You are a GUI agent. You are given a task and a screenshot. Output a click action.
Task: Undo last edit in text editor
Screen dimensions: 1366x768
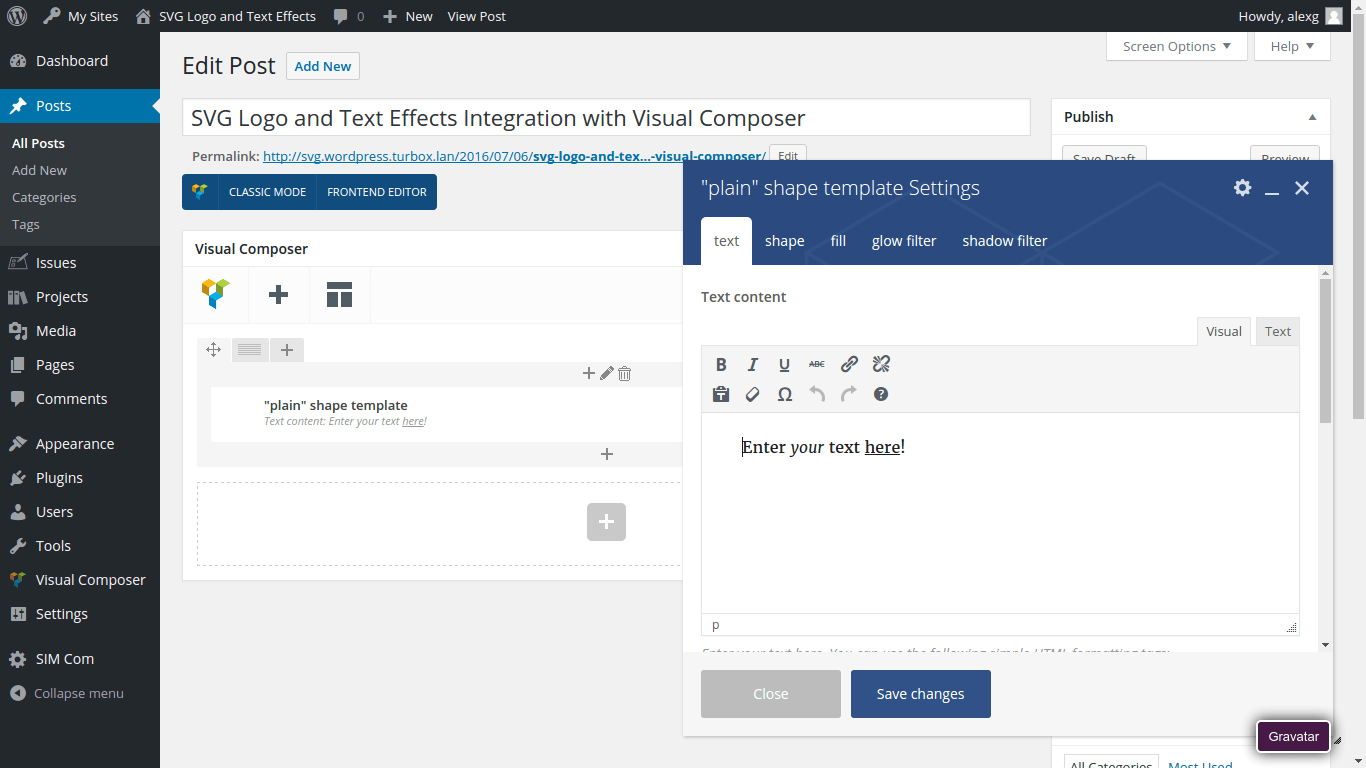(x=817, y=395)
